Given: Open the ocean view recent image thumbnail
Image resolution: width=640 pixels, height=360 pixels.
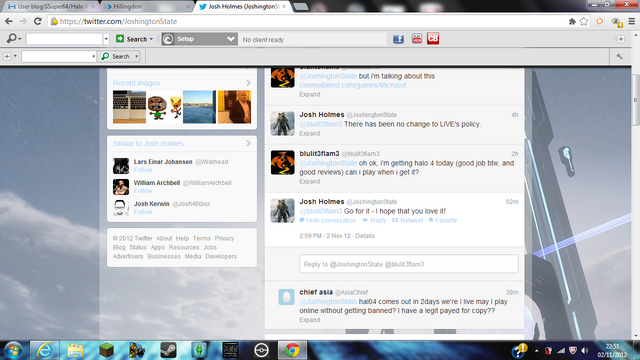Looking at the screenshot, I should [199, 107].
